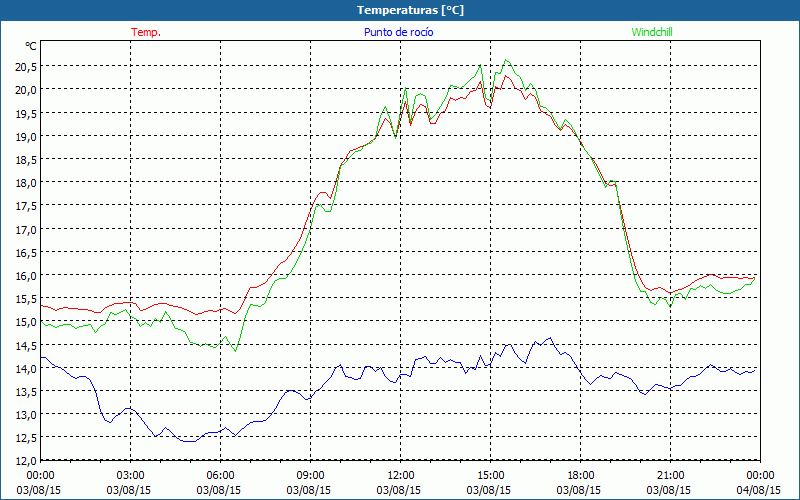
Task: Click the 21:00 time label
Action: click(x=670, y=476)
